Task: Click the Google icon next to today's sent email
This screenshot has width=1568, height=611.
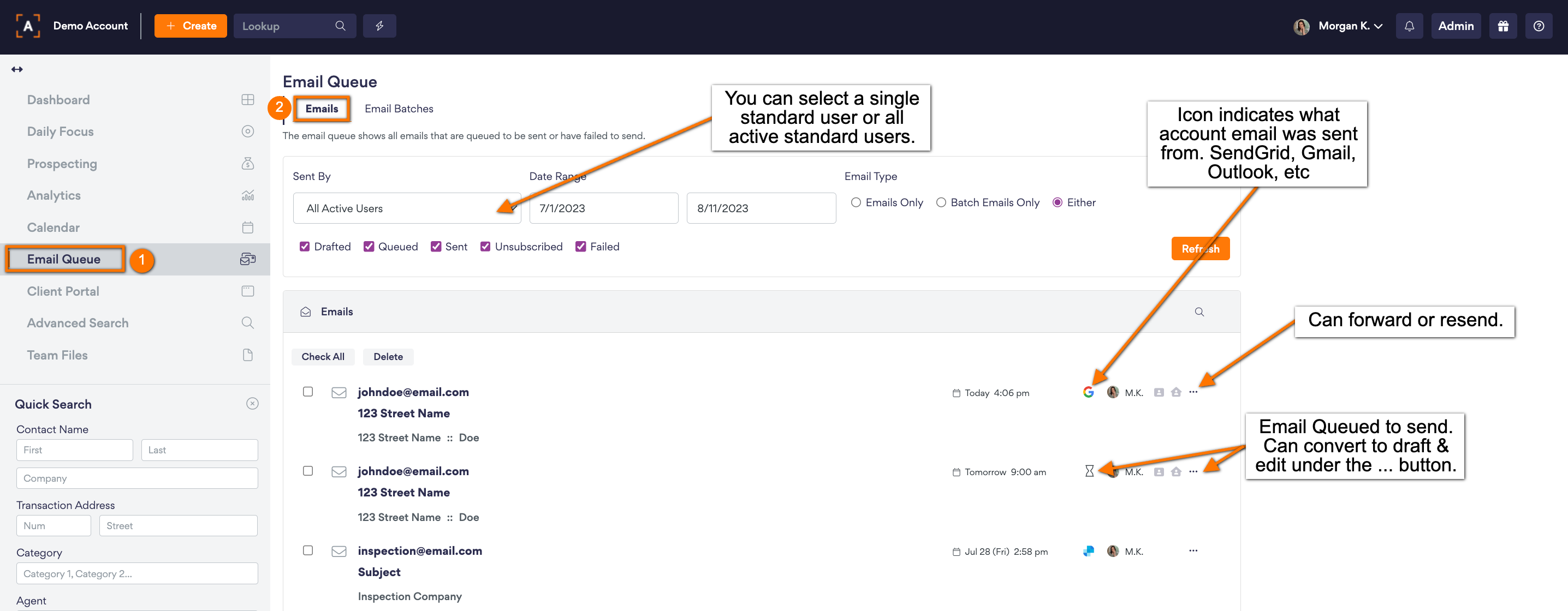Action: click(x=1089, y=392)
